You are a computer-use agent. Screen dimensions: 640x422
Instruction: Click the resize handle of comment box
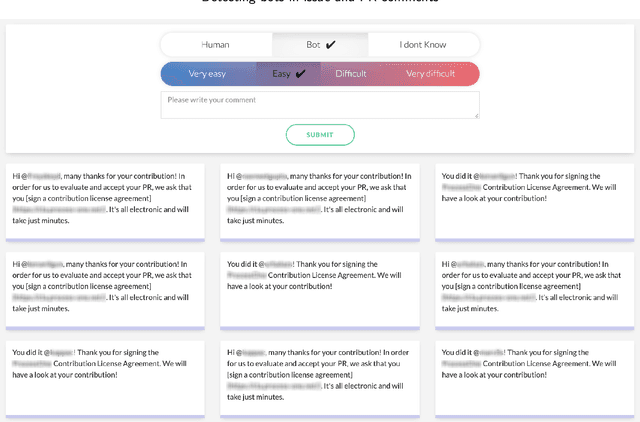point(476,116)
